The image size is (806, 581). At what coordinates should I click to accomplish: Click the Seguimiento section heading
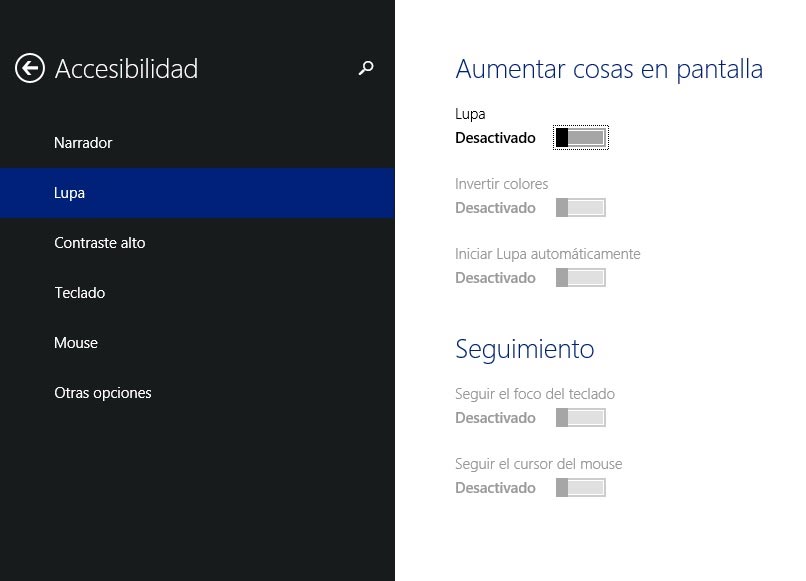tap(525, 349)
